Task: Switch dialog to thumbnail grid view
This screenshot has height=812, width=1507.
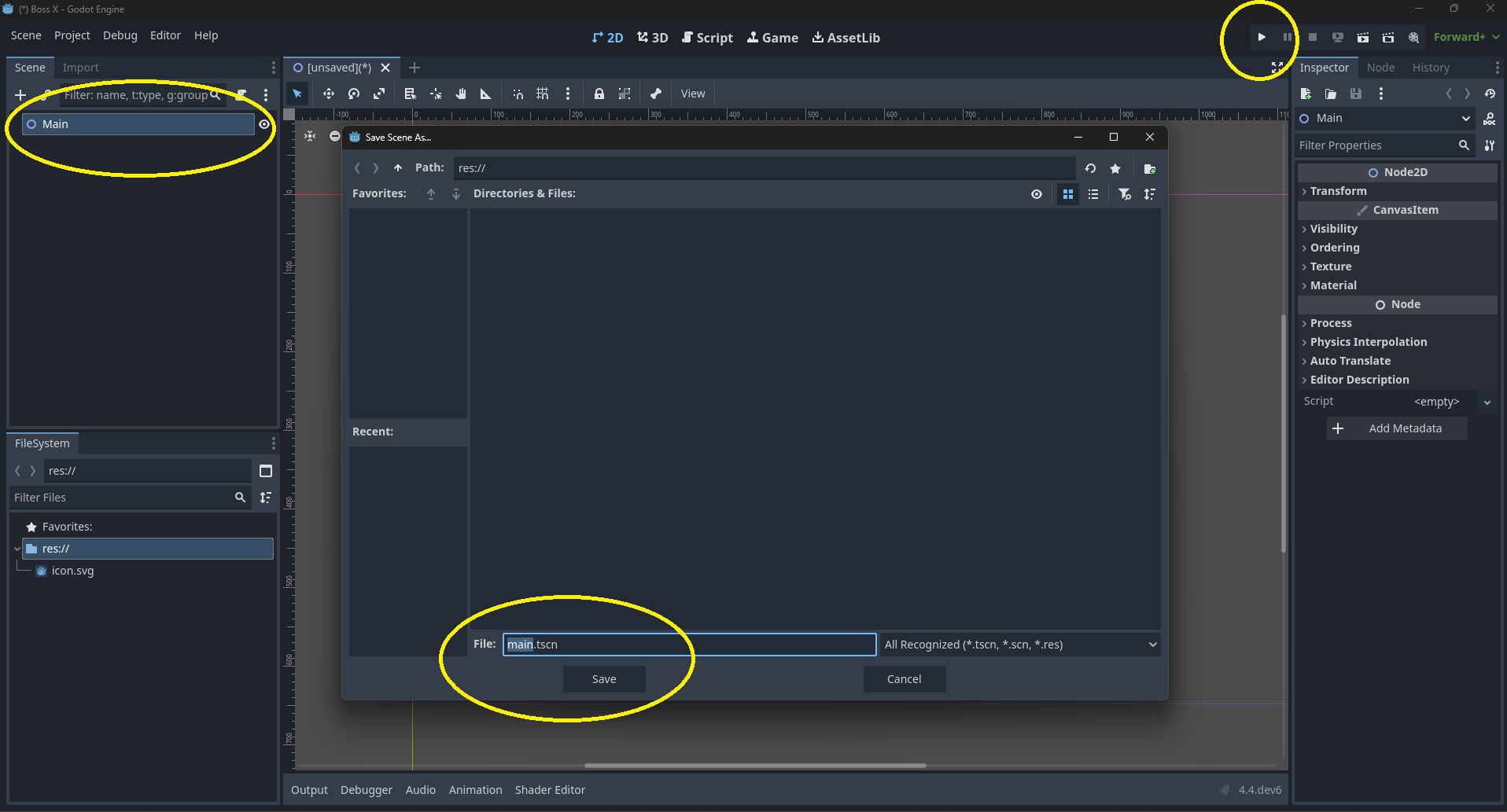Action: coord(1068,194)
